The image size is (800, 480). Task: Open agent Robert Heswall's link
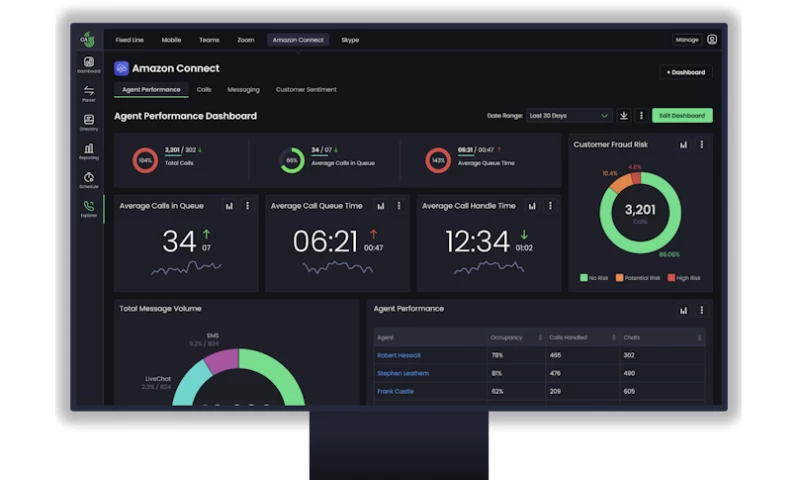pos(399,355)
